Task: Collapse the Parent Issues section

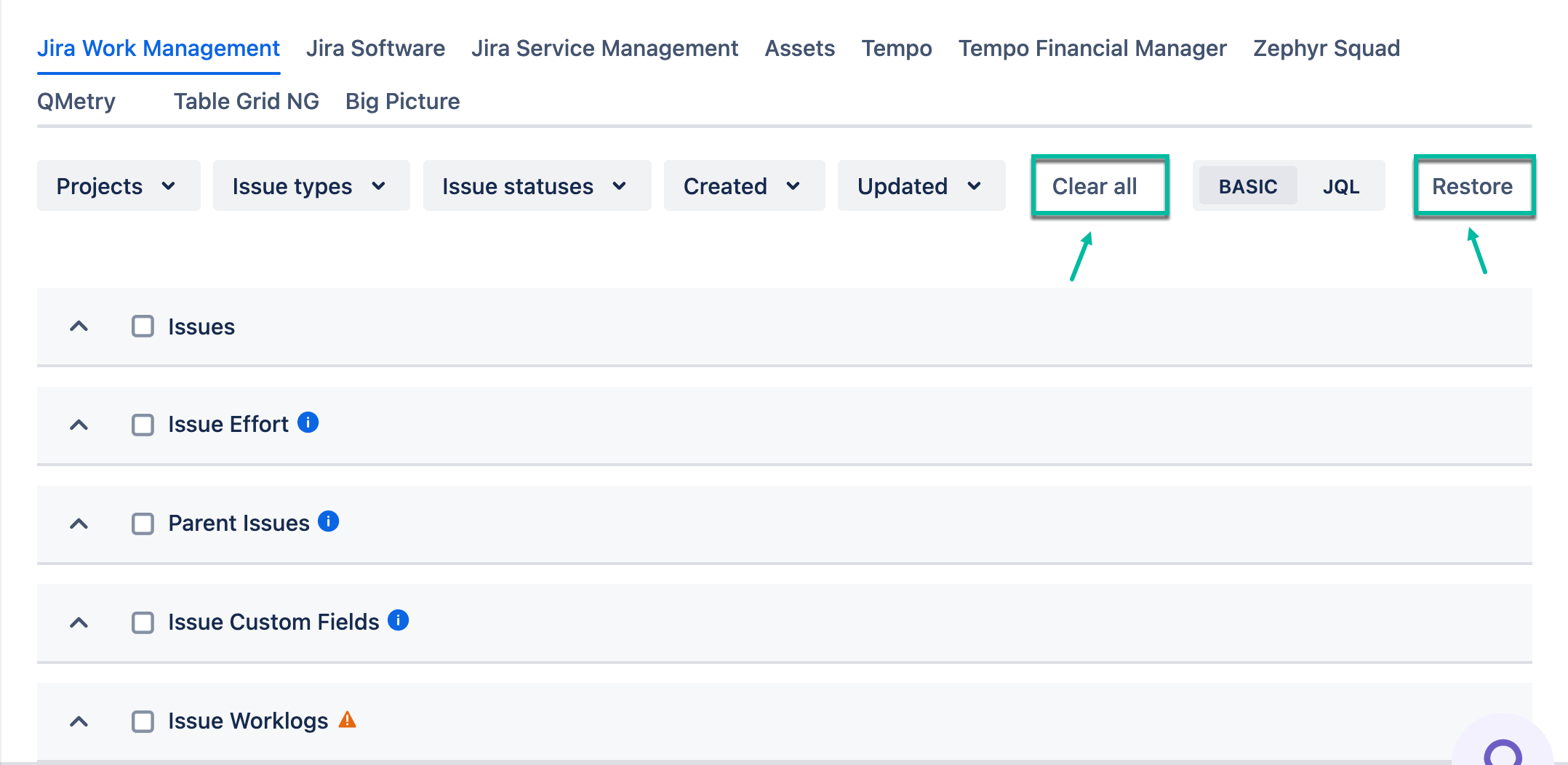Action: (x=79, y=524)
